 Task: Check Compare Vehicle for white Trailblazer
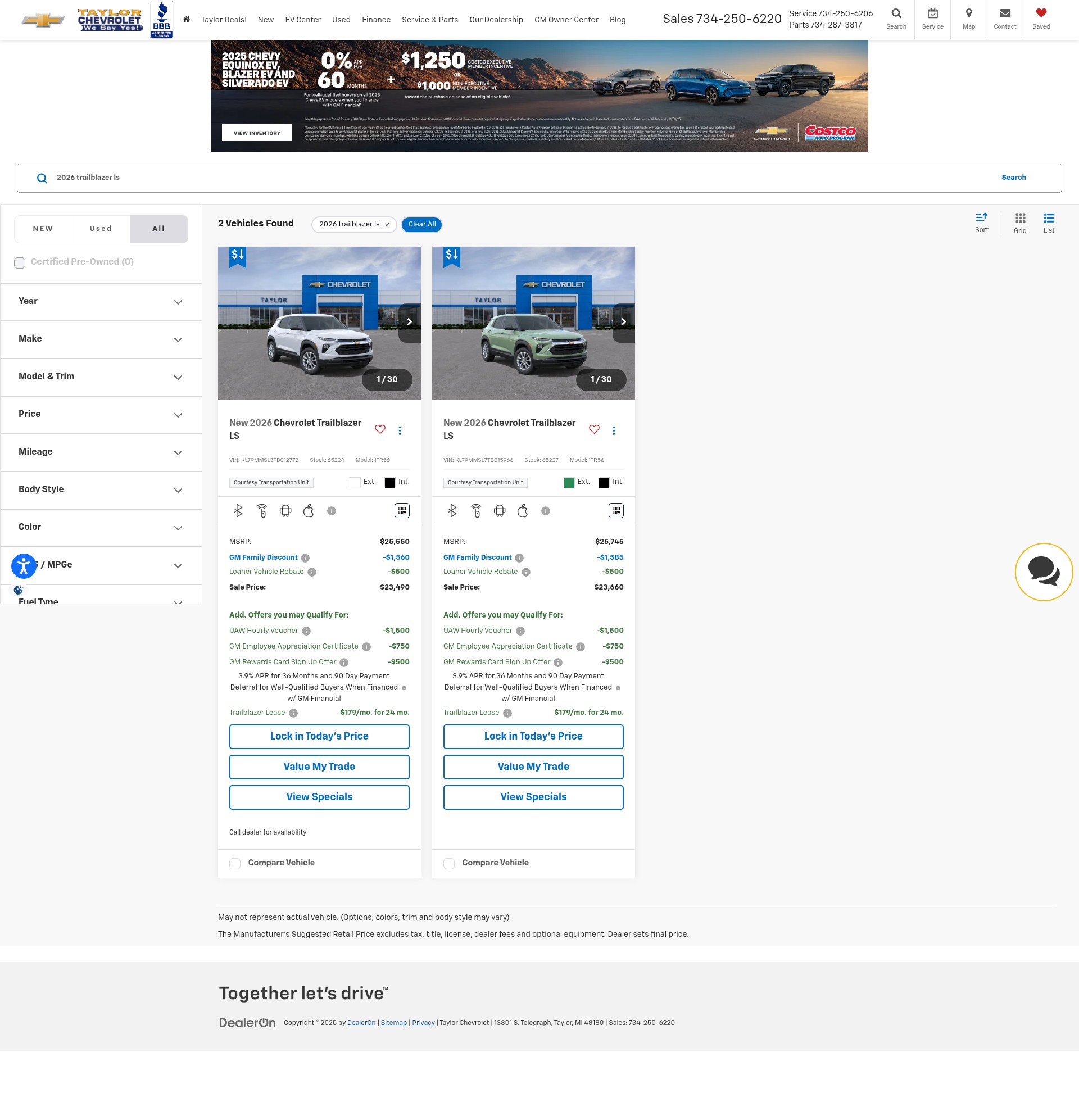pos(235,863)
